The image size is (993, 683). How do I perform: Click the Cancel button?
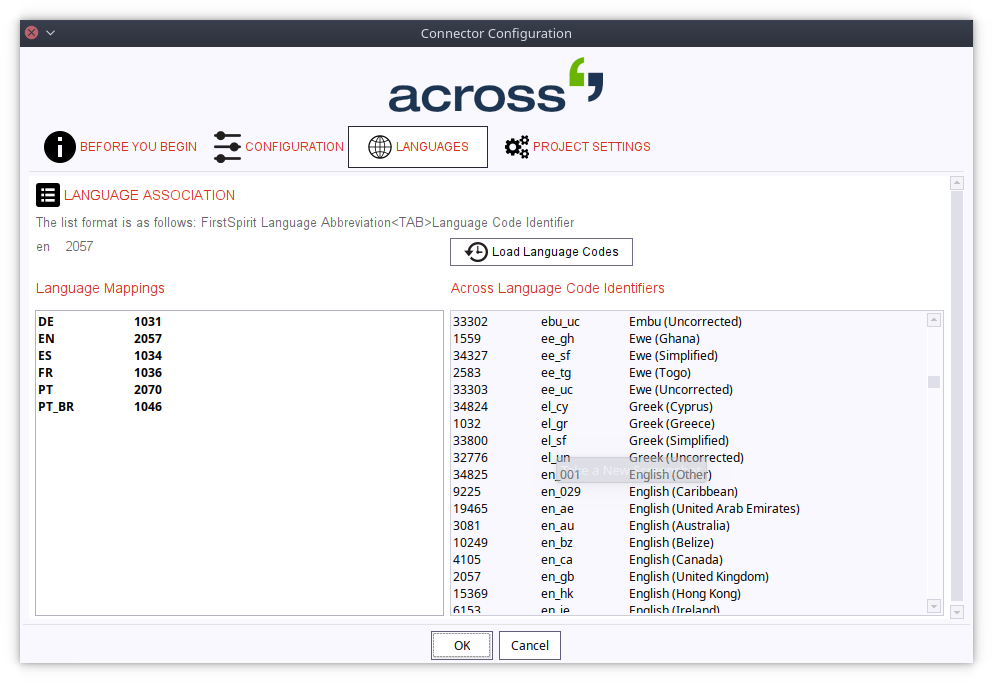[x=529, y=646]
